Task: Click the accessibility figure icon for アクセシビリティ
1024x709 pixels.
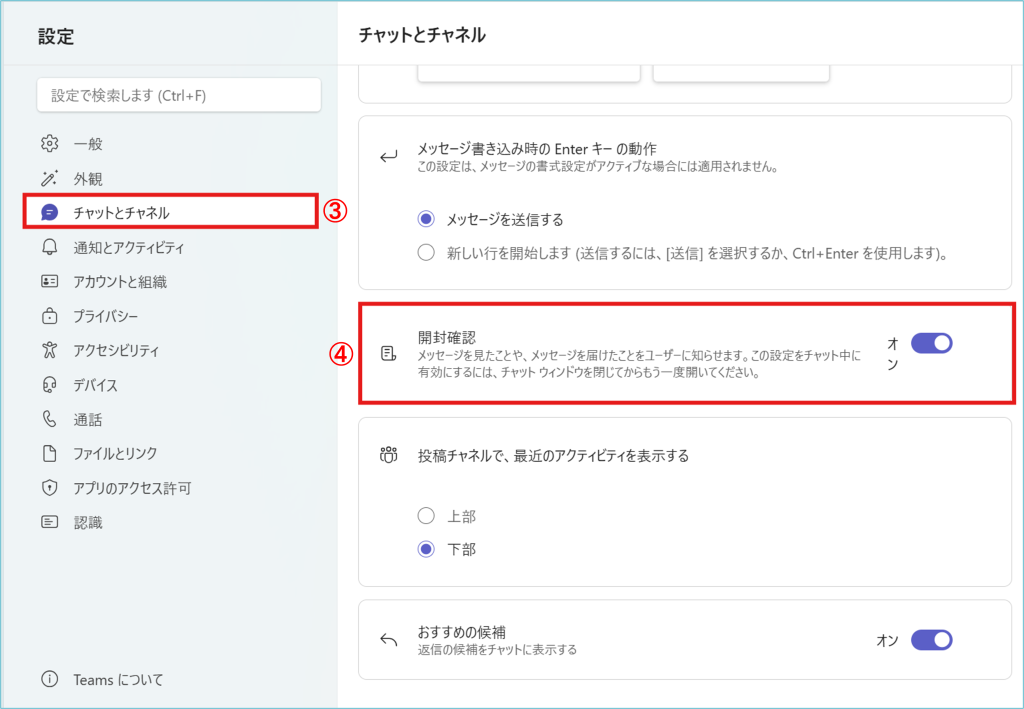Action: 49,351
